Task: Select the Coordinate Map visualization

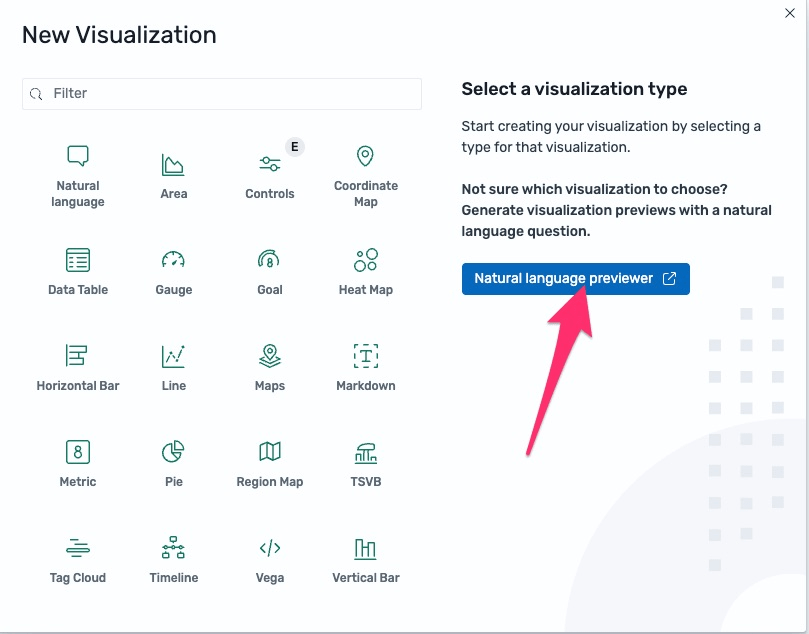Action: (366, 175)
